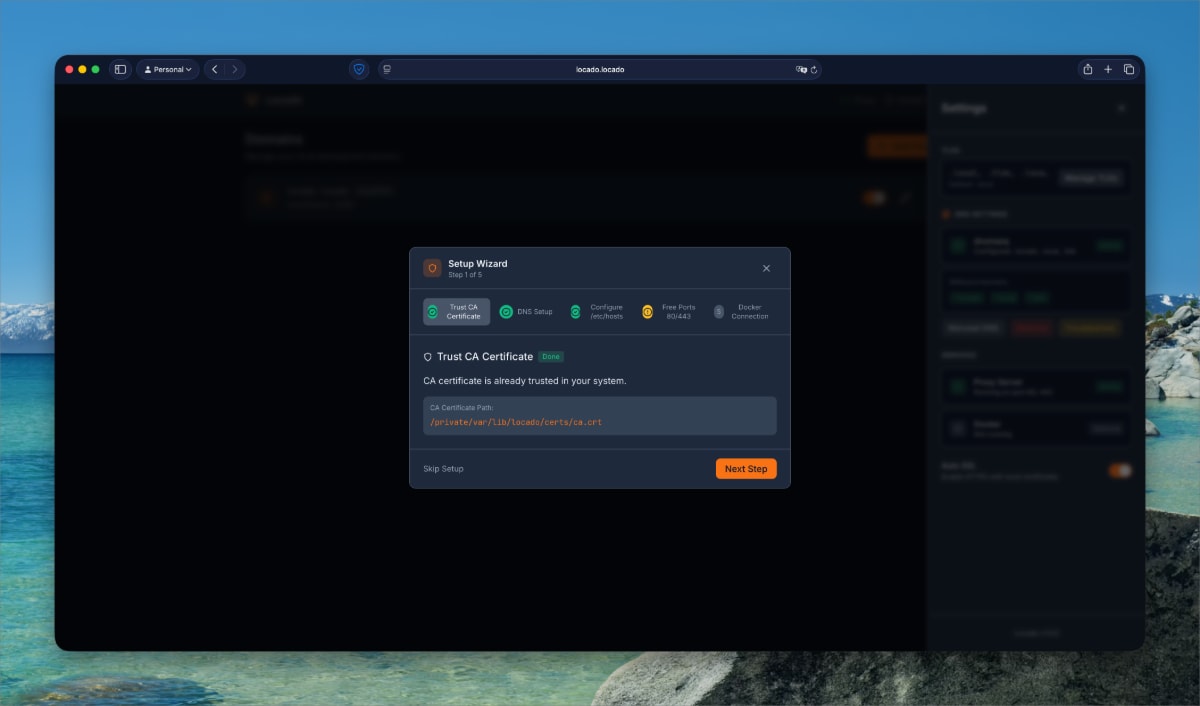Click the Configure /etc/hosts green status icon
This screenshot has width=1200, height=706.
point(575,311)
